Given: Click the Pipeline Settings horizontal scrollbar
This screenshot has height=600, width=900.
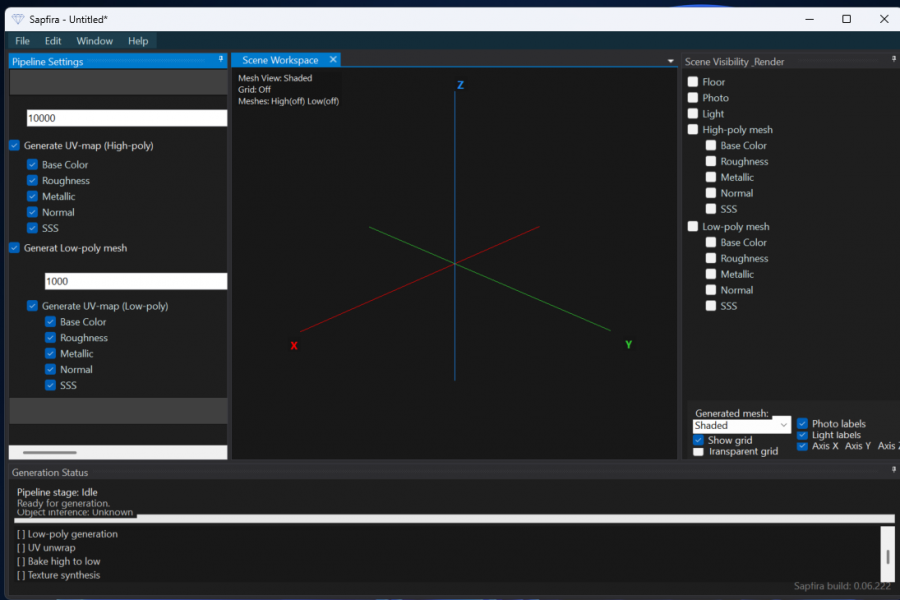Looking at the screenshot, I should 118,452.
